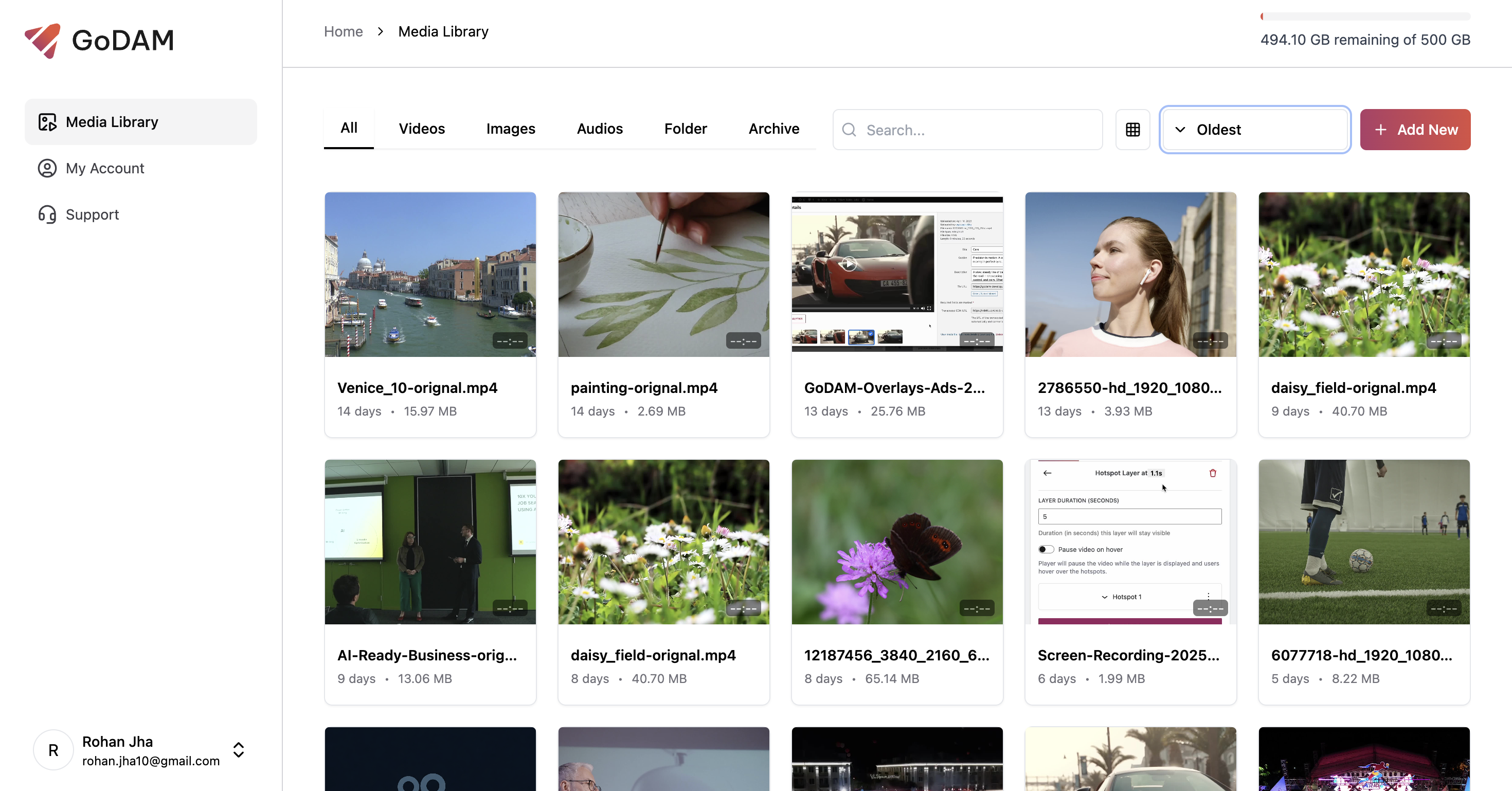
Task: Open Media Library in the sidebar
Action: 141,122
